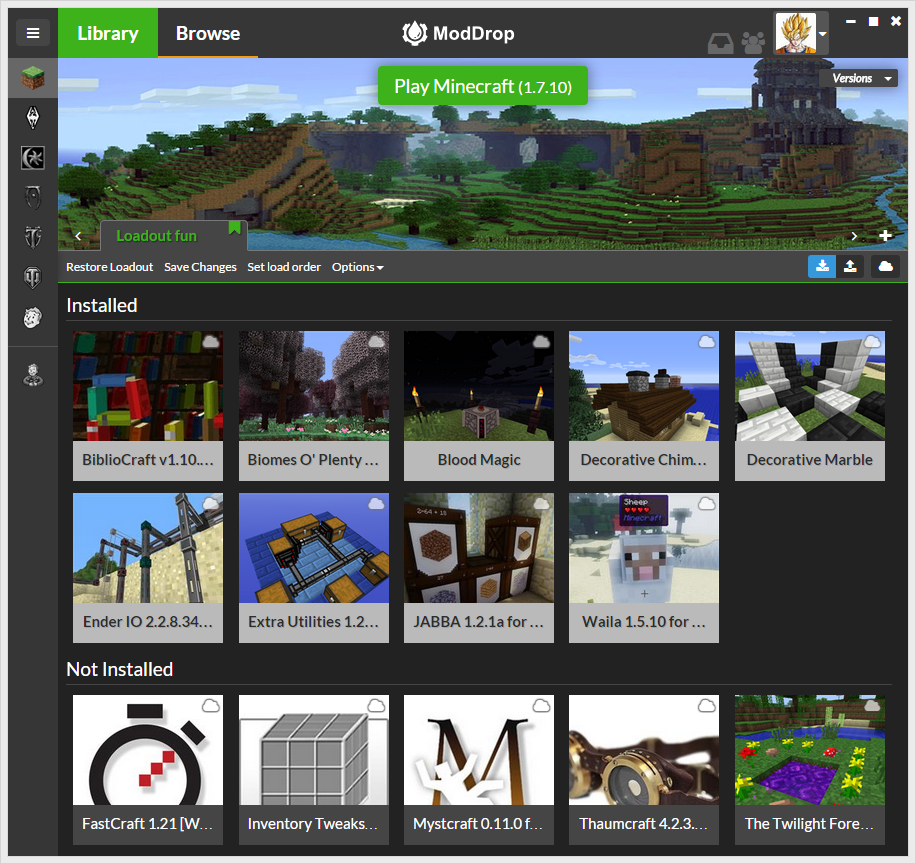
Task: Select the third game icon in the sidebar
Action: (33, 158)
